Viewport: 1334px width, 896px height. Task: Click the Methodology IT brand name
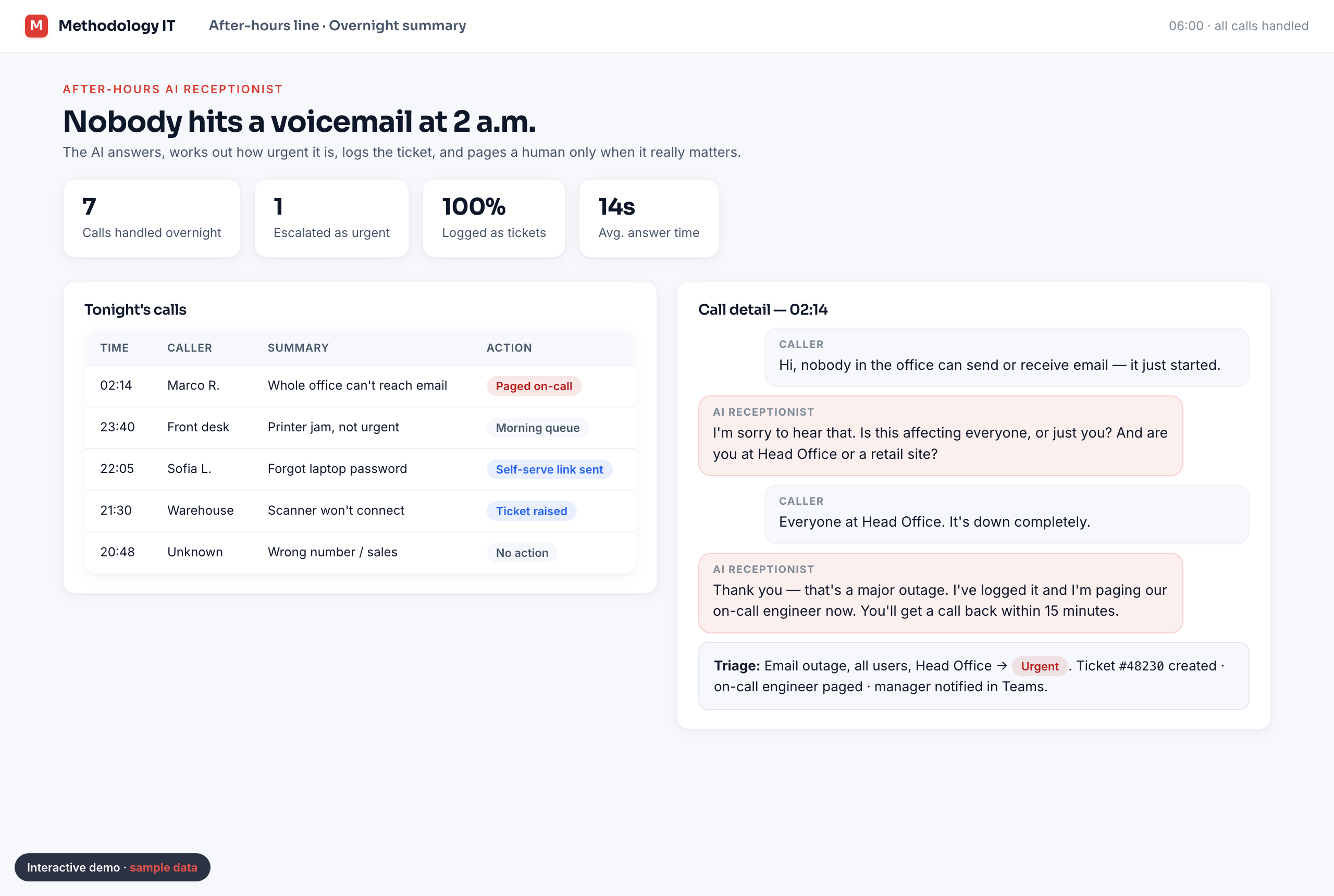(x=117, y=26)
